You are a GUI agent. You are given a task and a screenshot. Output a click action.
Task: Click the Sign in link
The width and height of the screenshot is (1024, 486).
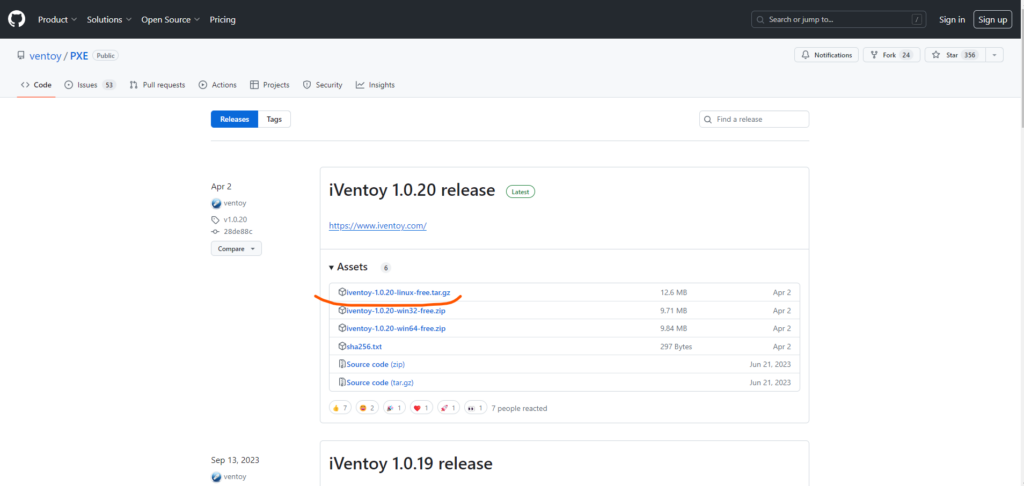[952, 20]
